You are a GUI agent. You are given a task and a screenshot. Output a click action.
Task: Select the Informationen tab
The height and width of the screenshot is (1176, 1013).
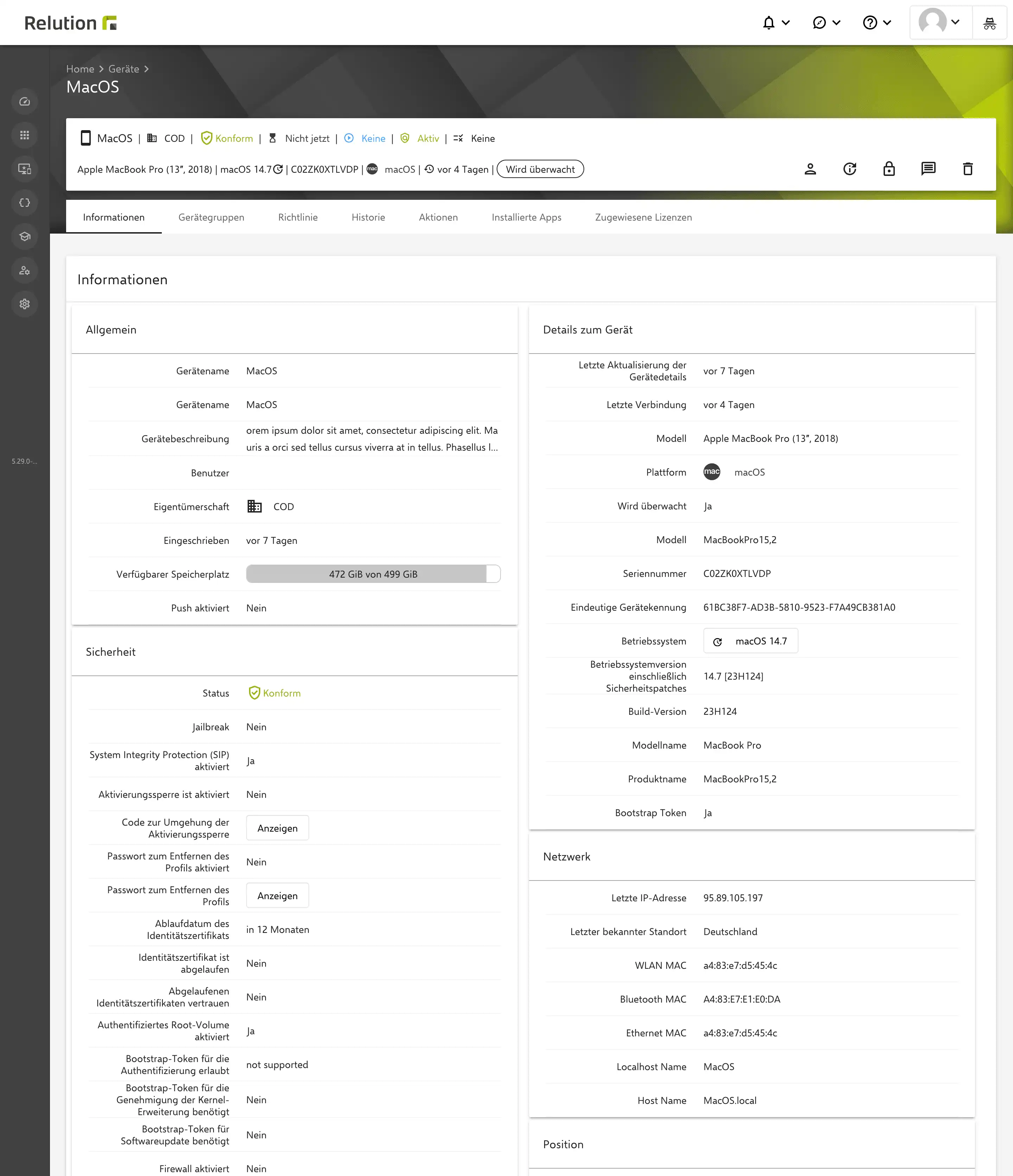pyautogui.click(x=114, y=217)
